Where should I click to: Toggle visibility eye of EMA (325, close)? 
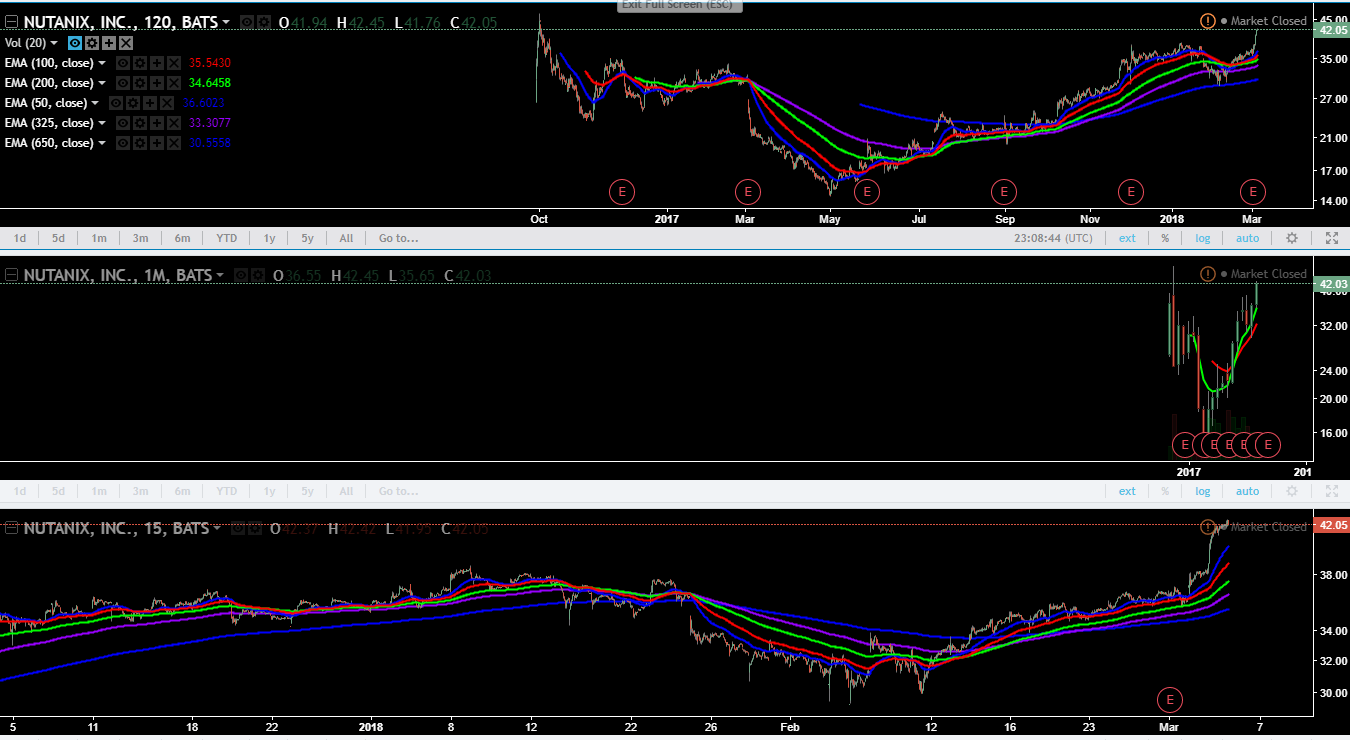click(x=123, y=123)
